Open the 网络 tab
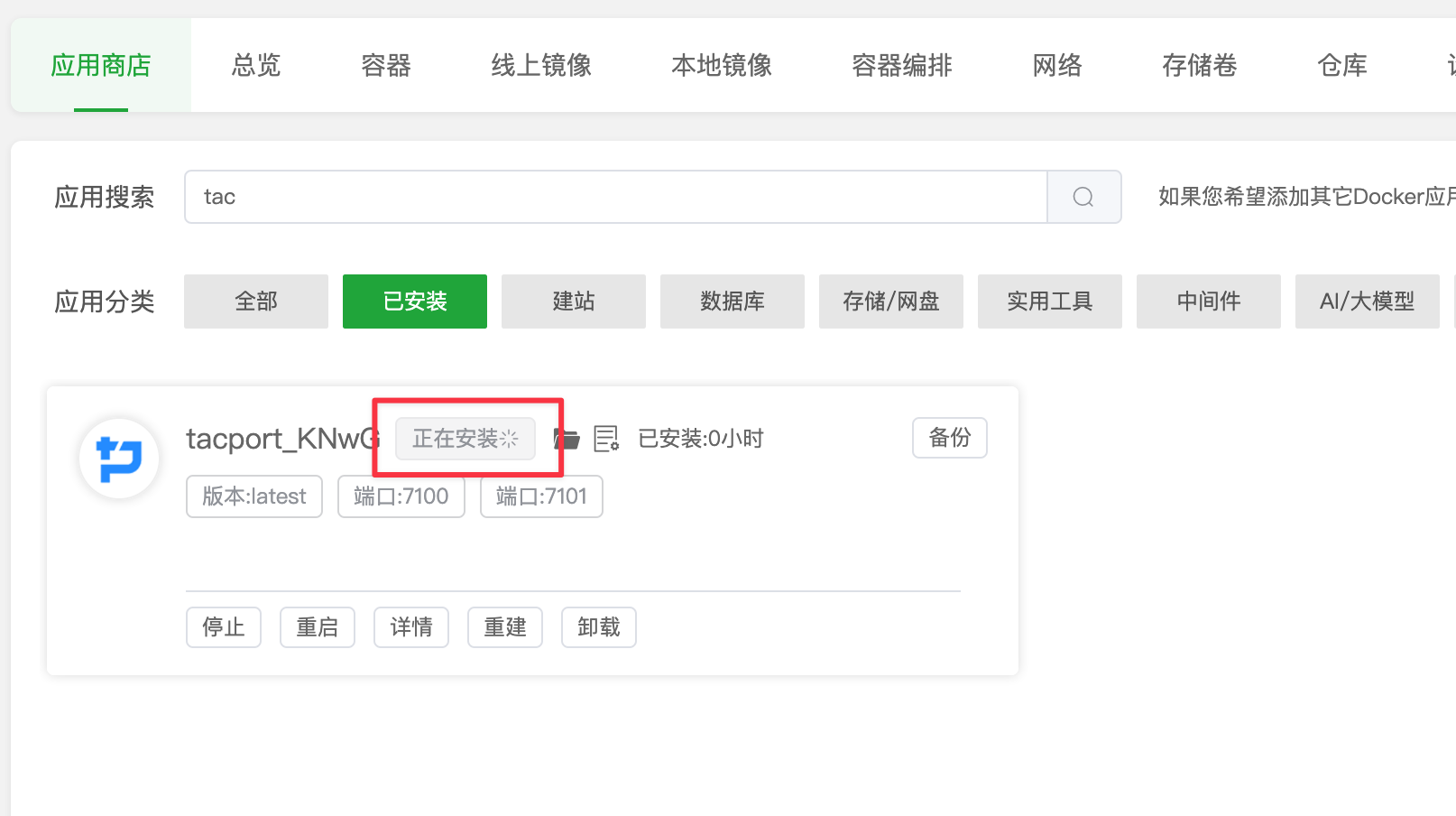Viewport: 1456px width, 816px height. pos(1057,65)
